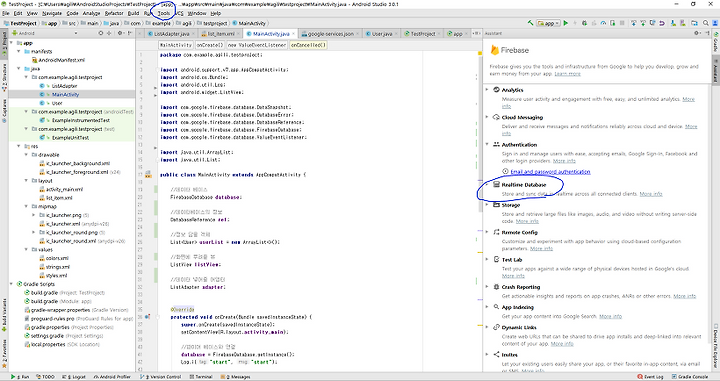The width and height of the screenshot is (720, 381).
Task: Open the Assistant panel gear settings icon
Action: click(x=697, y=33)
